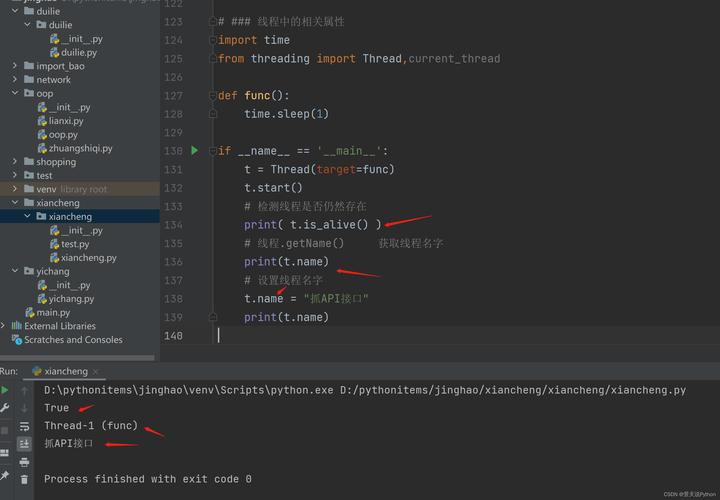Screen dimensions: 720x500
Task: Click the Python icon beside main.py
Action: (30, 312)
